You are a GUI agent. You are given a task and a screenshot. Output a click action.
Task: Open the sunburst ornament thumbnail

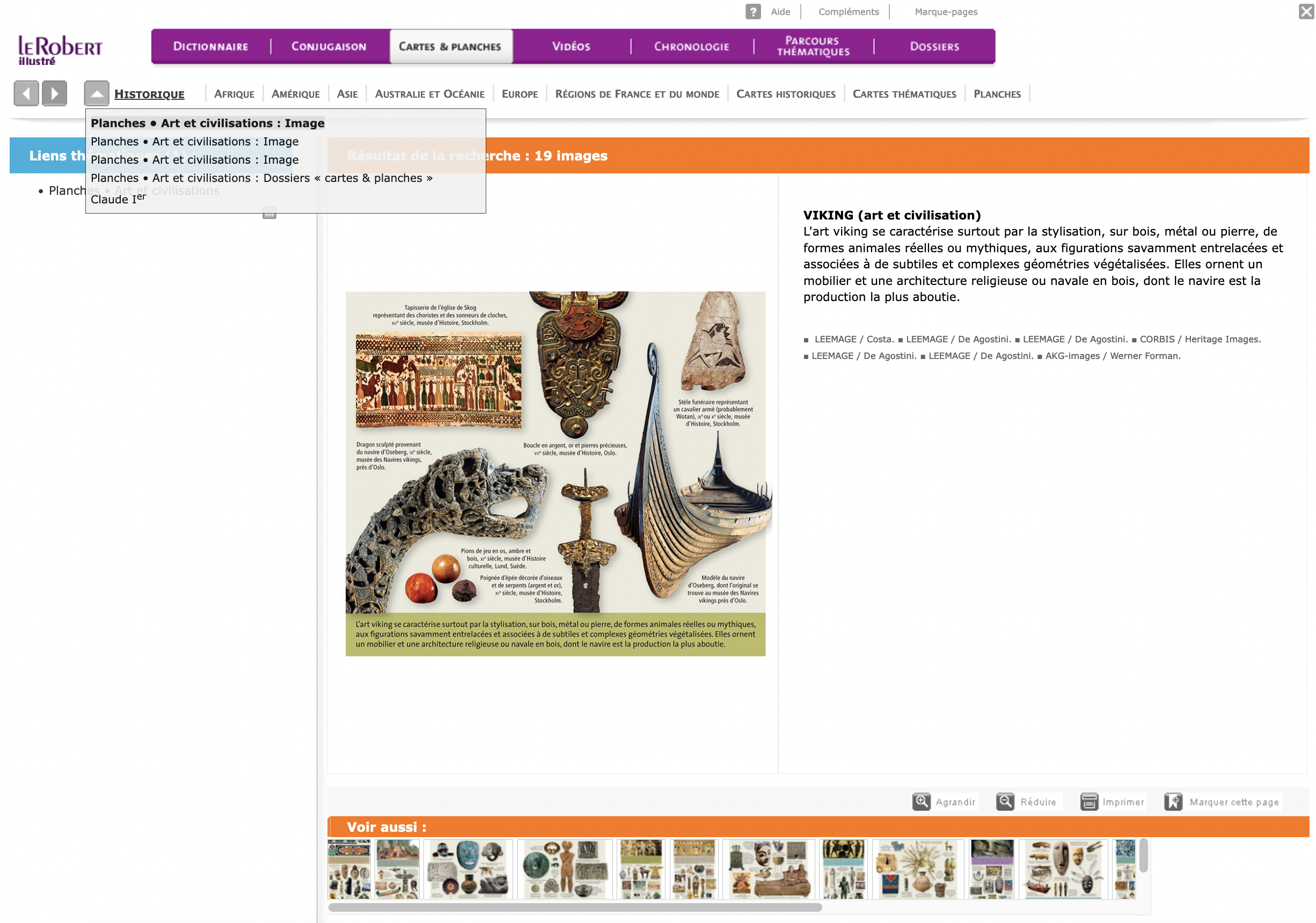[918, 869]
